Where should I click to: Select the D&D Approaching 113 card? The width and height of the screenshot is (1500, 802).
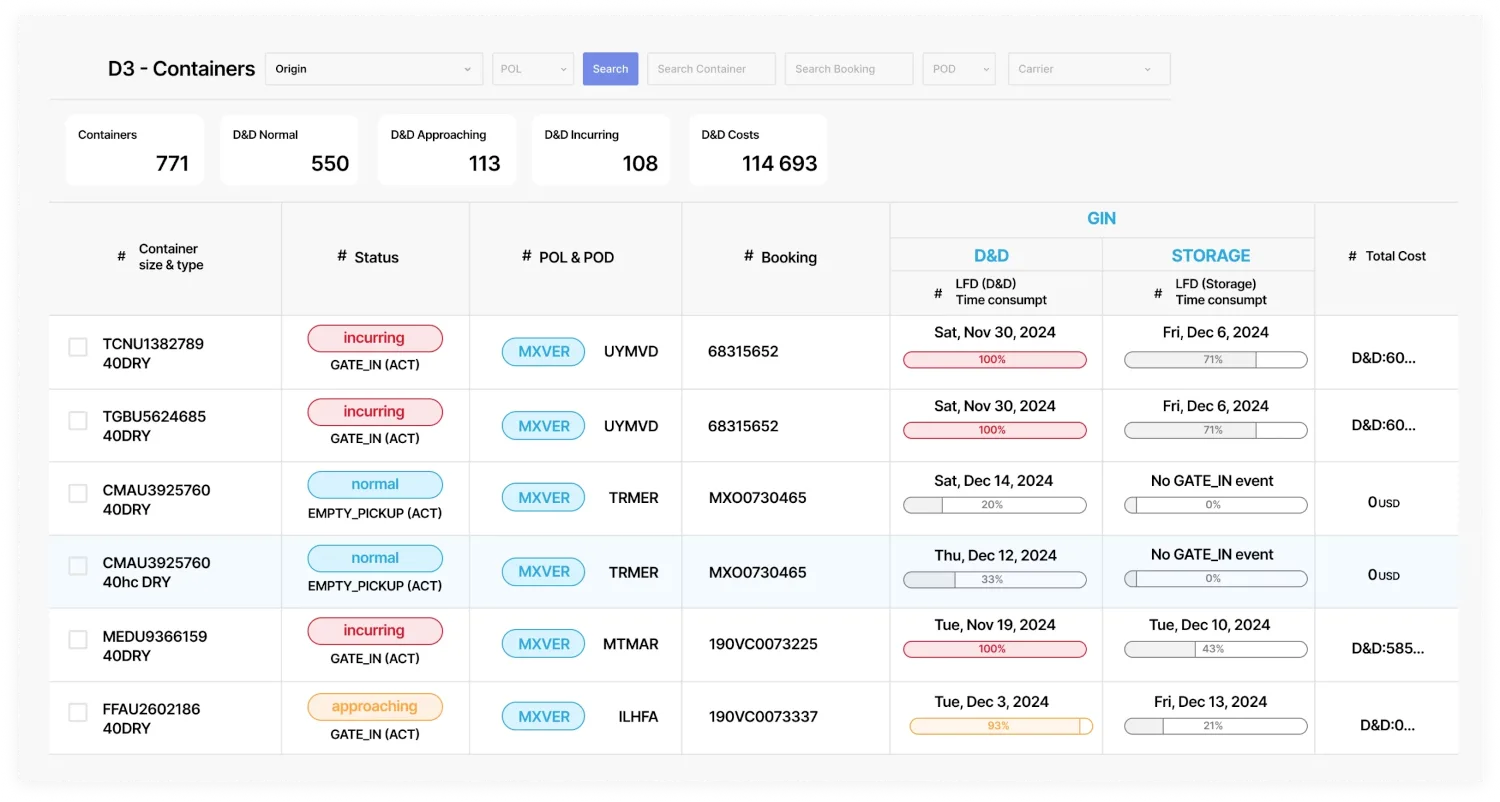[x=447, y=150]
